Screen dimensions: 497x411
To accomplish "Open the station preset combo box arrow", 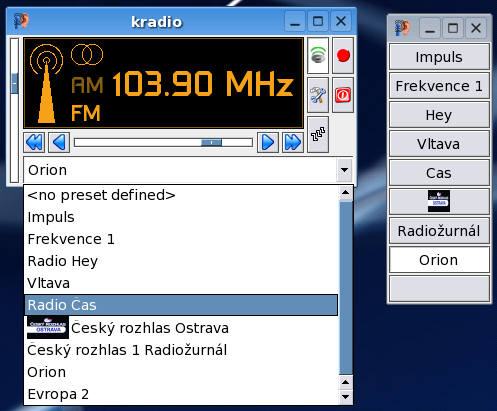I will (x=344, y=170).
